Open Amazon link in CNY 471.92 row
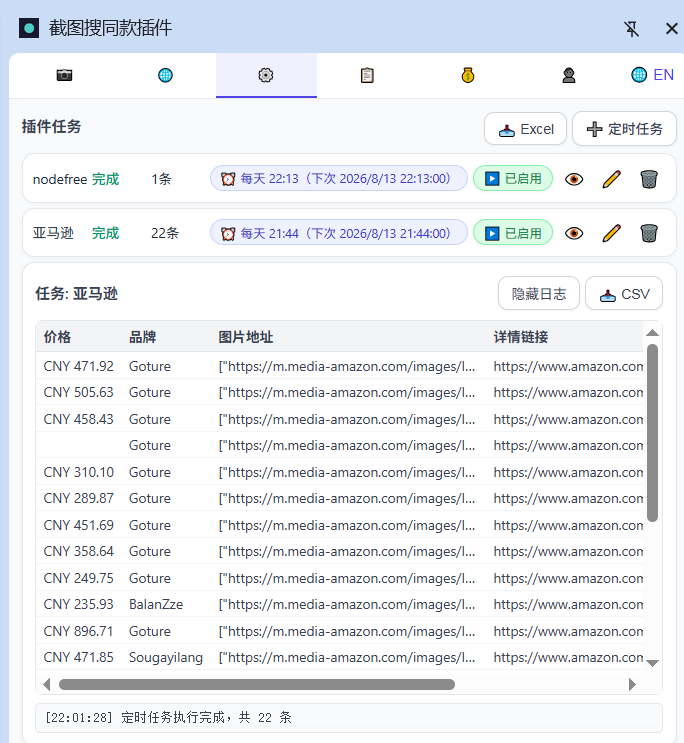 (x=568, y=366)
